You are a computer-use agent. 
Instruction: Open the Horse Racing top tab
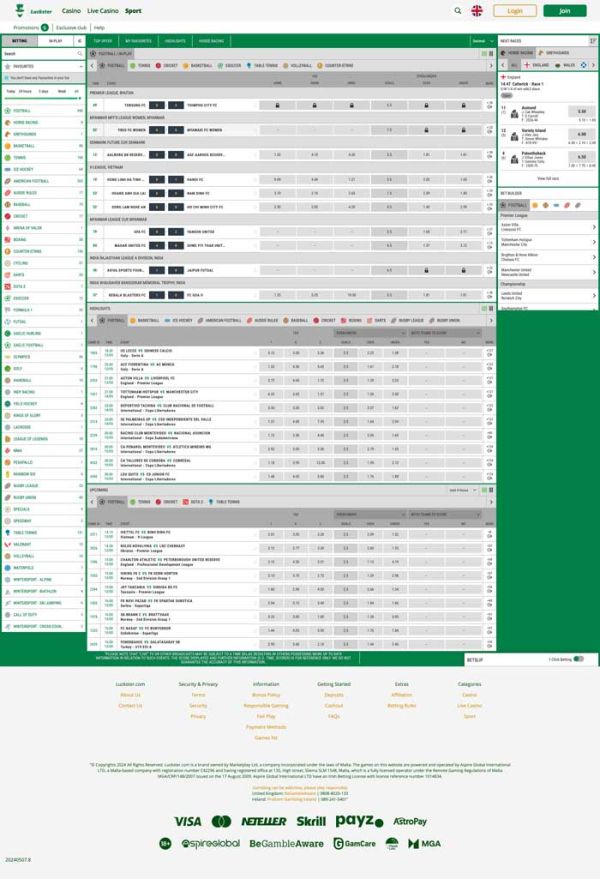click(211, 41)
